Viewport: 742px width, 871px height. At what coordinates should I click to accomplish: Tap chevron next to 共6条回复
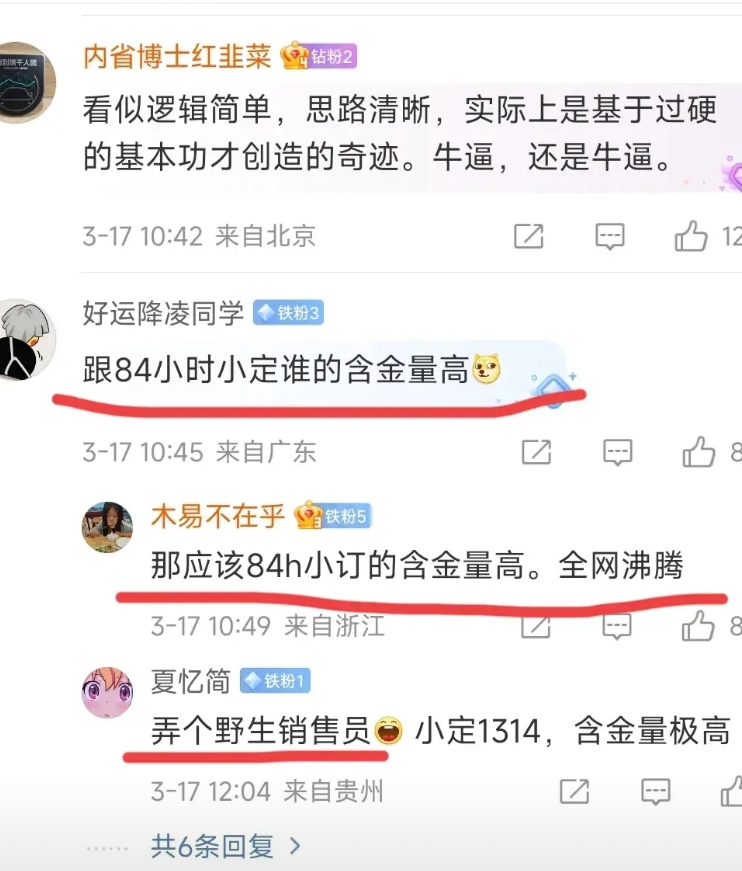pyautogui.click(x=295, y=847)
